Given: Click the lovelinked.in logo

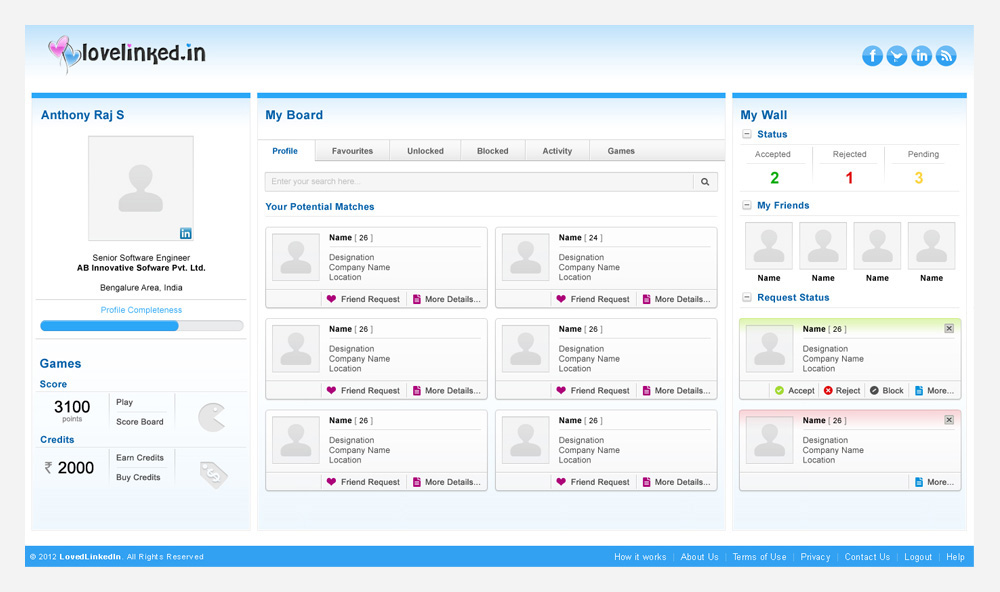Looking at the screenshot, I should [127, 53].
